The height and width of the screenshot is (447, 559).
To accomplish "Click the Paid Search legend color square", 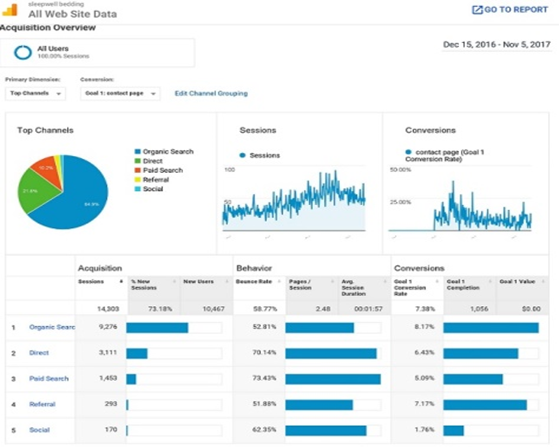I will coord(138,170).
